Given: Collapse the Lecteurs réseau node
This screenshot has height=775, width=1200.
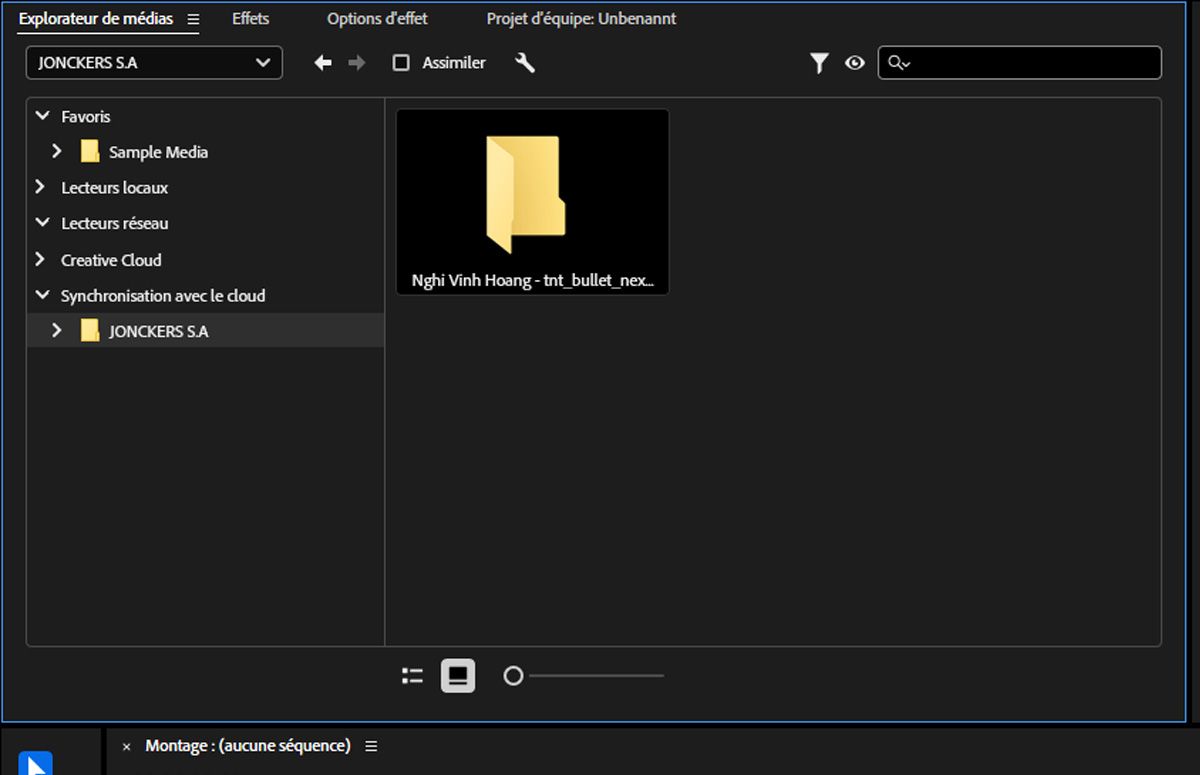Looking at the screenshot, I should (42, 223).
